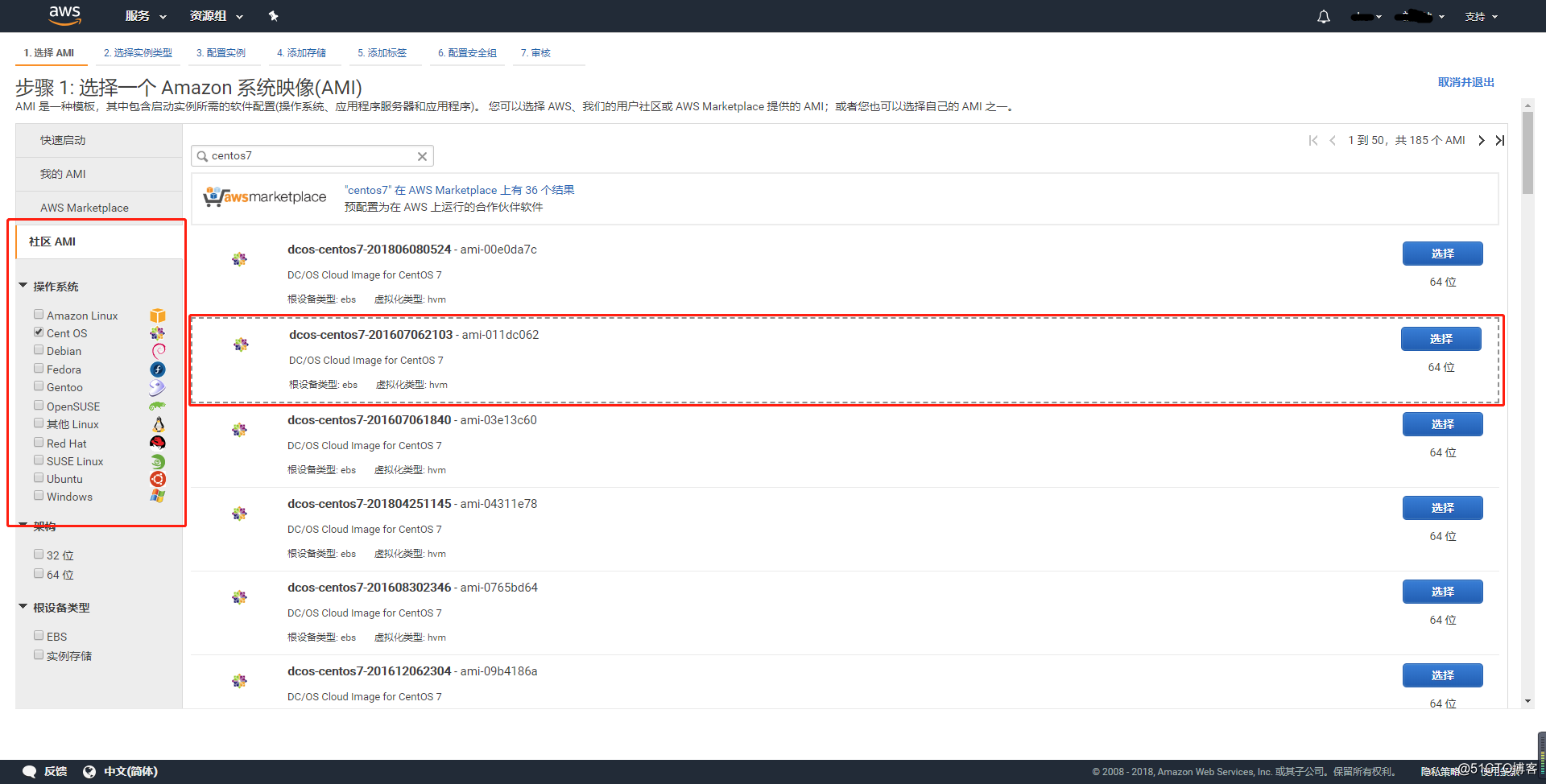1546x784 pixels.
Task: Click the Gentoo logo icon
Action: (x=157, y=388)
